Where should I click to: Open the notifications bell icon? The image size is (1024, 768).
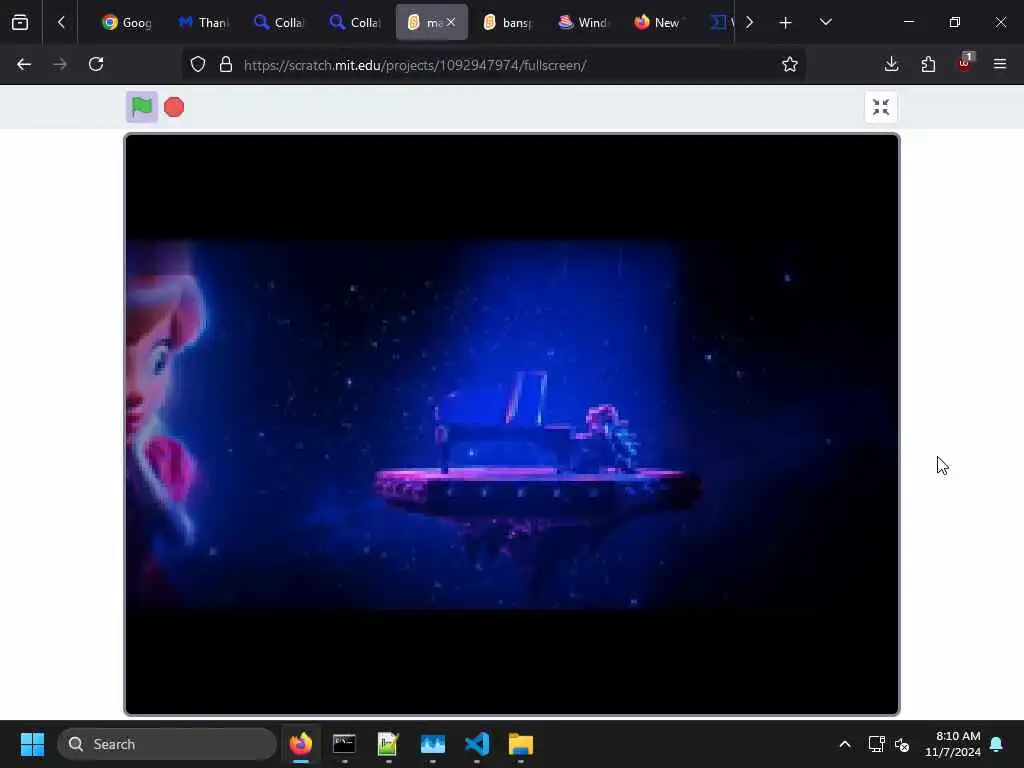997,744
